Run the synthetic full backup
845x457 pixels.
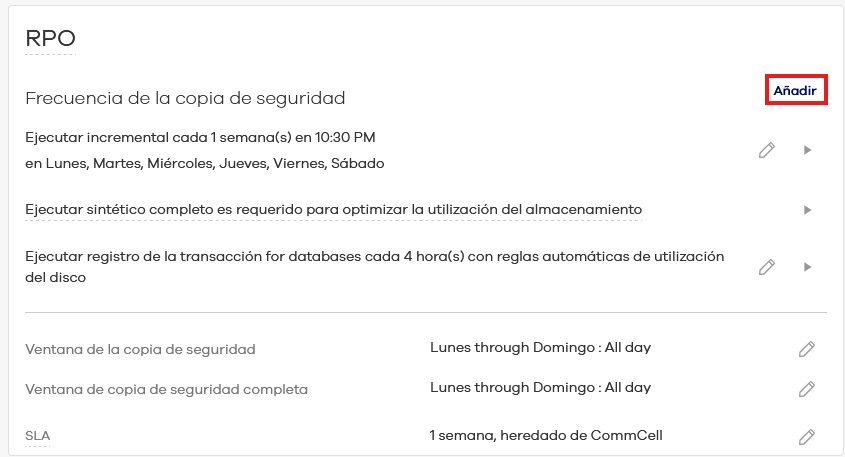coord(807,210)
